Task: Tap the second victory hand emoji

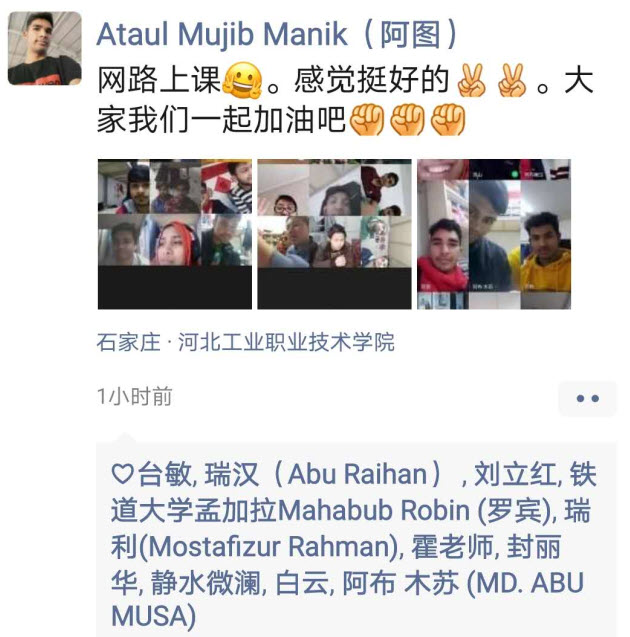Action: click(x=512, y=80)
